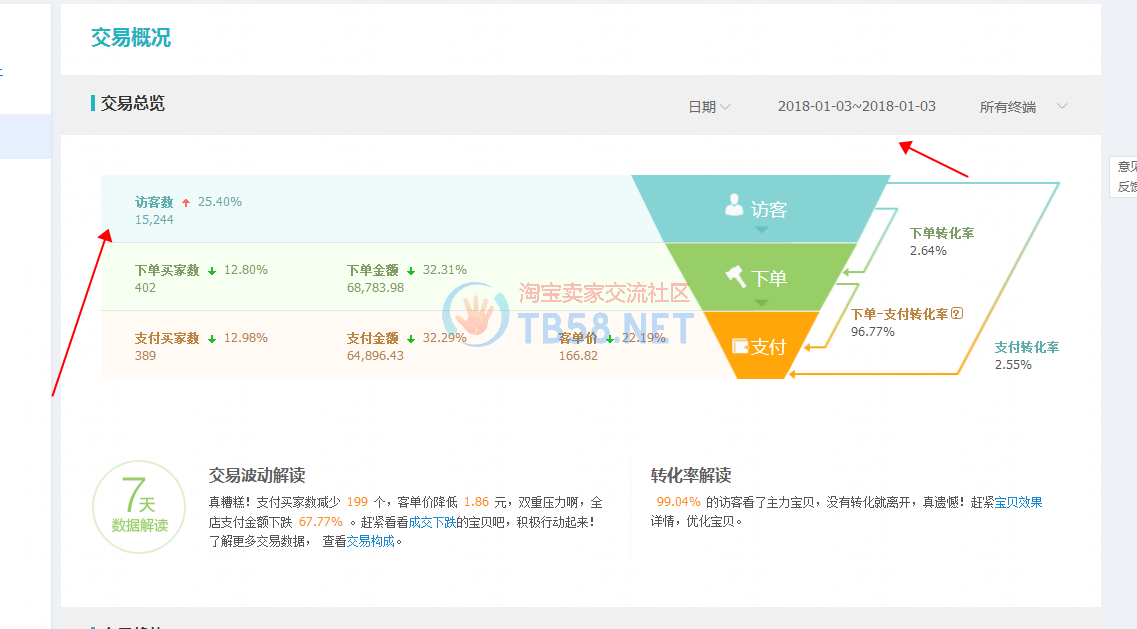Click the visitor person icon in funnel
Screen dimensions: 1137x629
(x=735, y=206)
